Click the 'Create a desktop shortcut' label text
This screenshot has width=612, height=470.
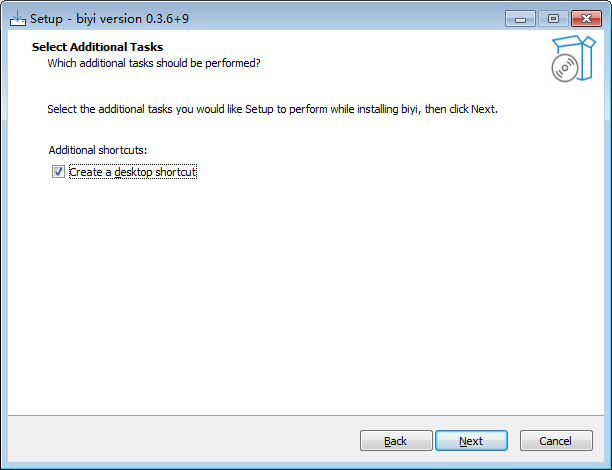click(133, 172)
